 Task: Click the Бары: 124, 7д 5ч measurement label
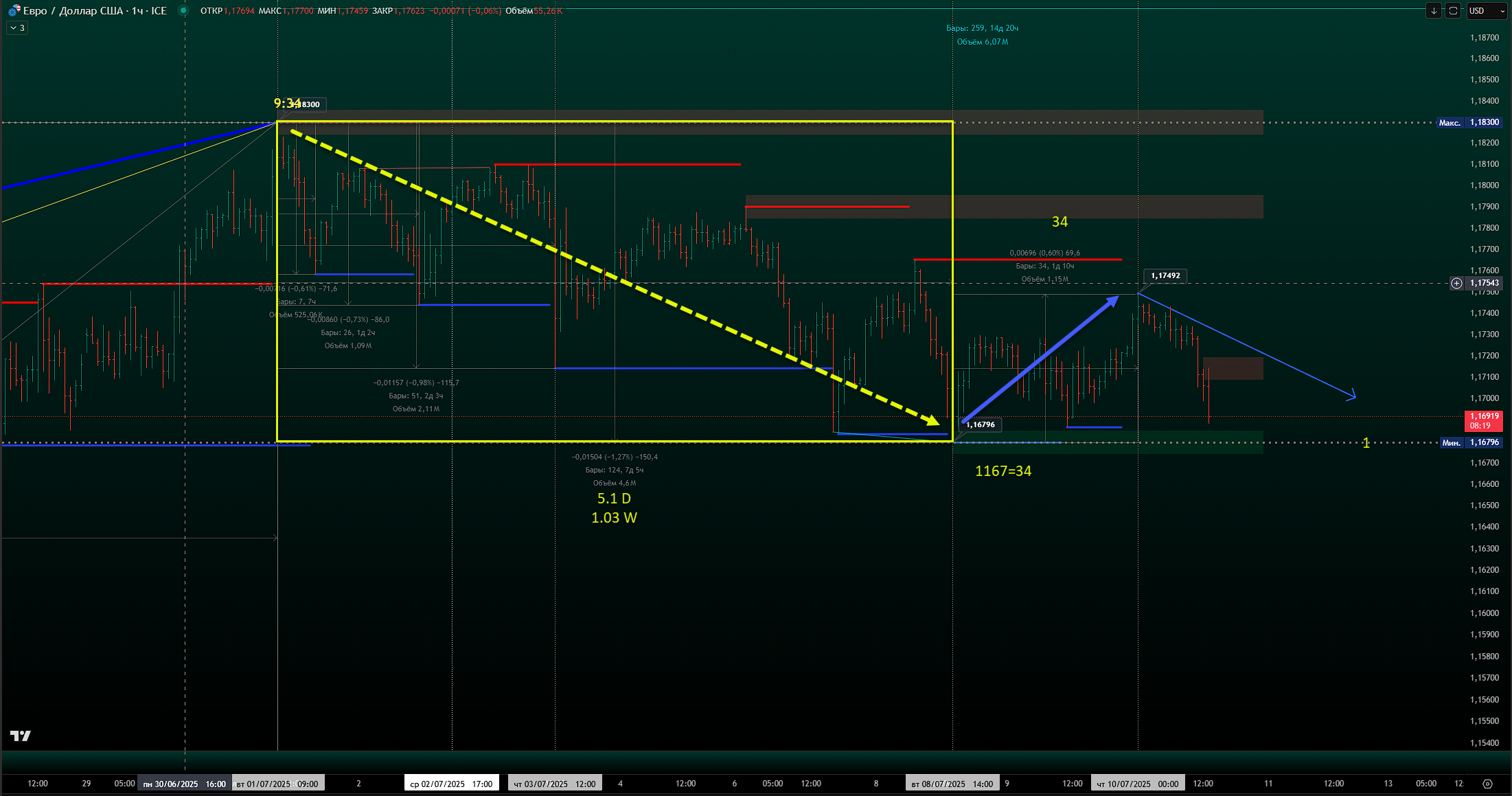[x=615, y=470]
